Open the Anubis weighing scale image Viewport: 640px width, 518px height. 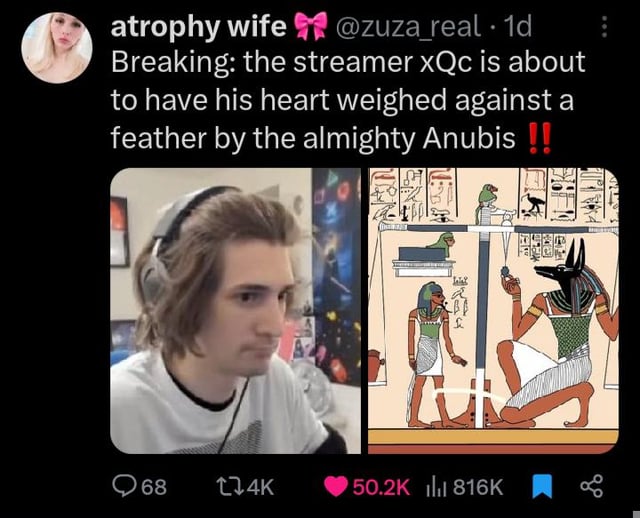click(493, 311)
